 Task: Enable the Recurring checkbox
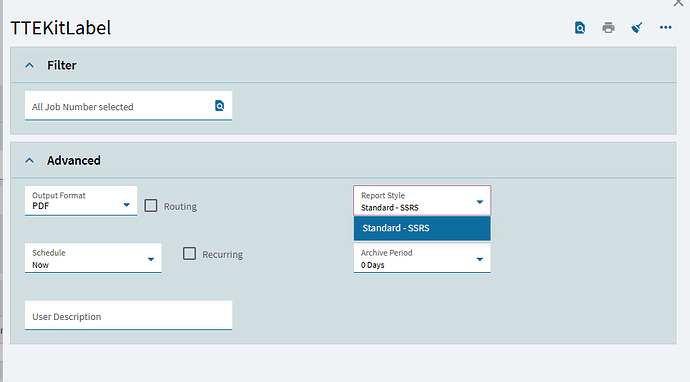pyautogui.click(x=189, y=253)
